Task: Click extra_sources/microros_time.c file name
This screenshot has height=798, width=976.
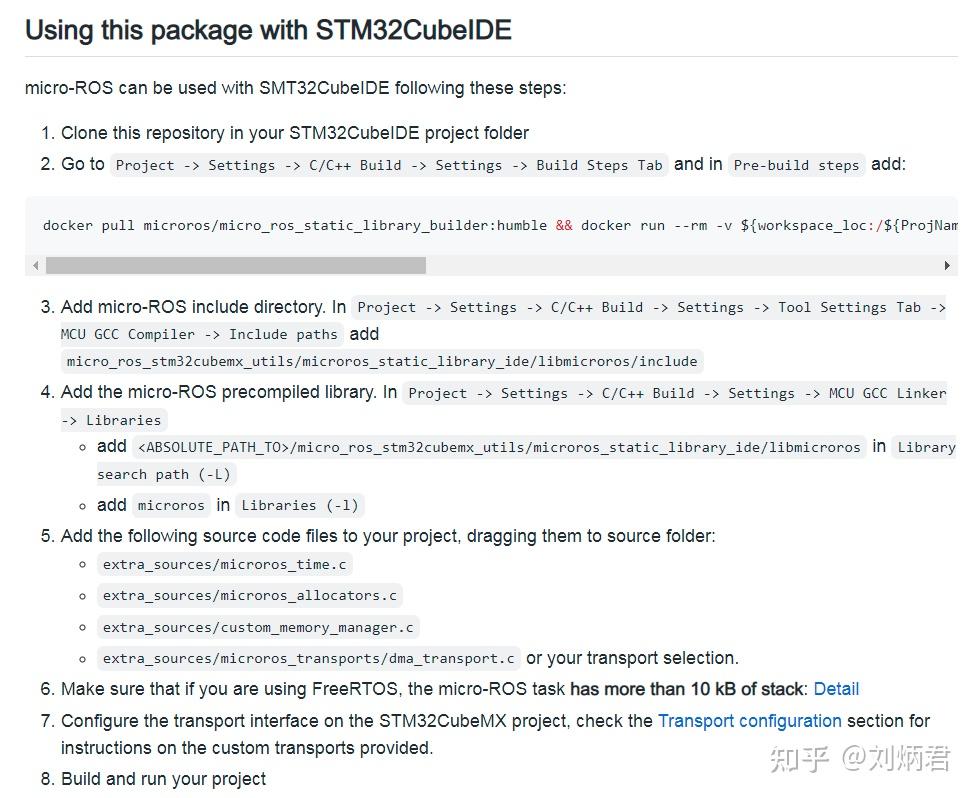Action: coord(224,565)
